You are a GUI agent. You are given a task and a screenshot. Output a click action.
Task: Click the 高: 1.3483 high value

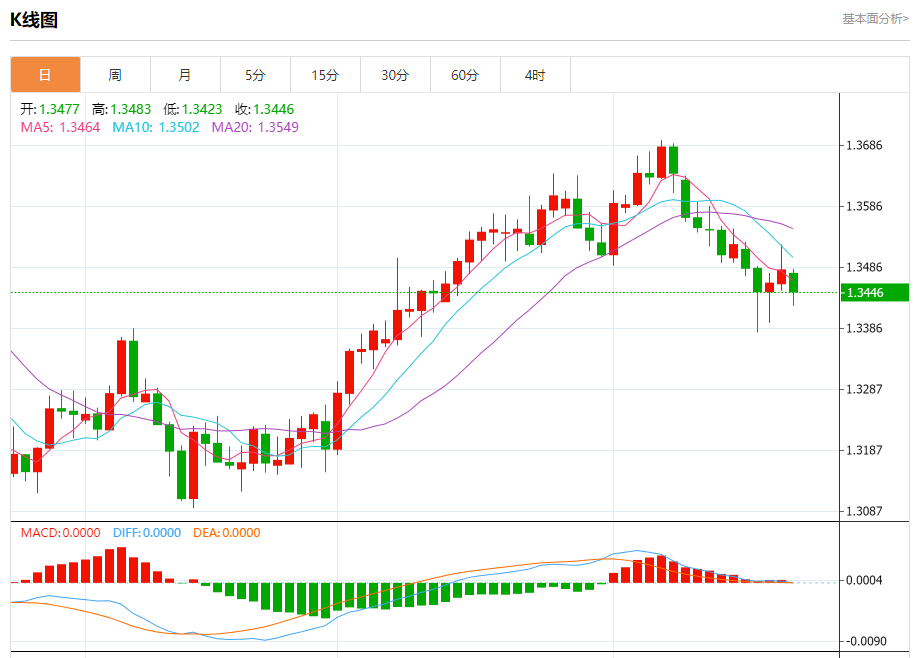pyautogui.click(x=121, y=109)
